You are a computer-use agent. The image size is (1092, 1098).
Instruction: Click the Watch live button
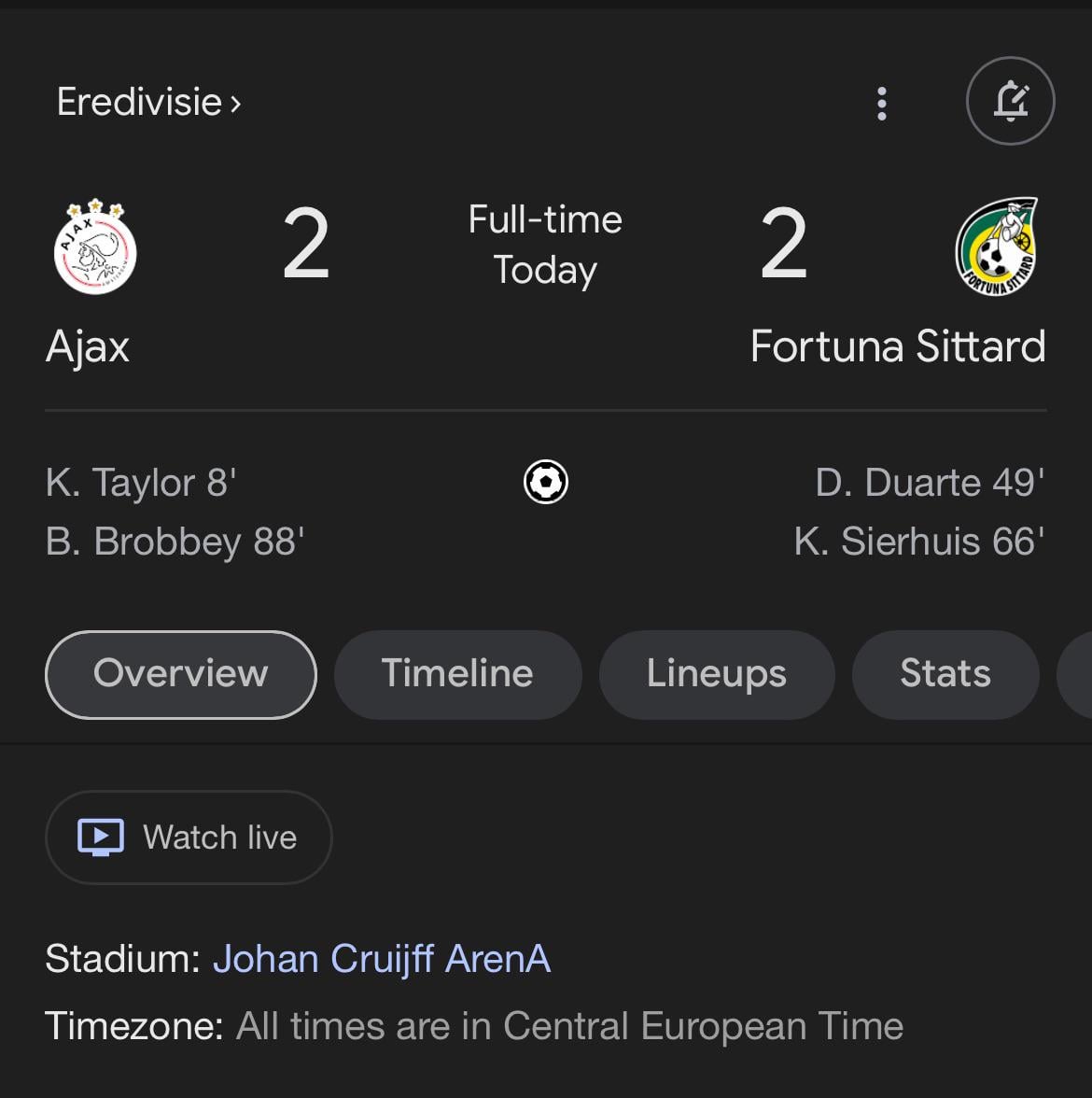(x=189, y=837)
